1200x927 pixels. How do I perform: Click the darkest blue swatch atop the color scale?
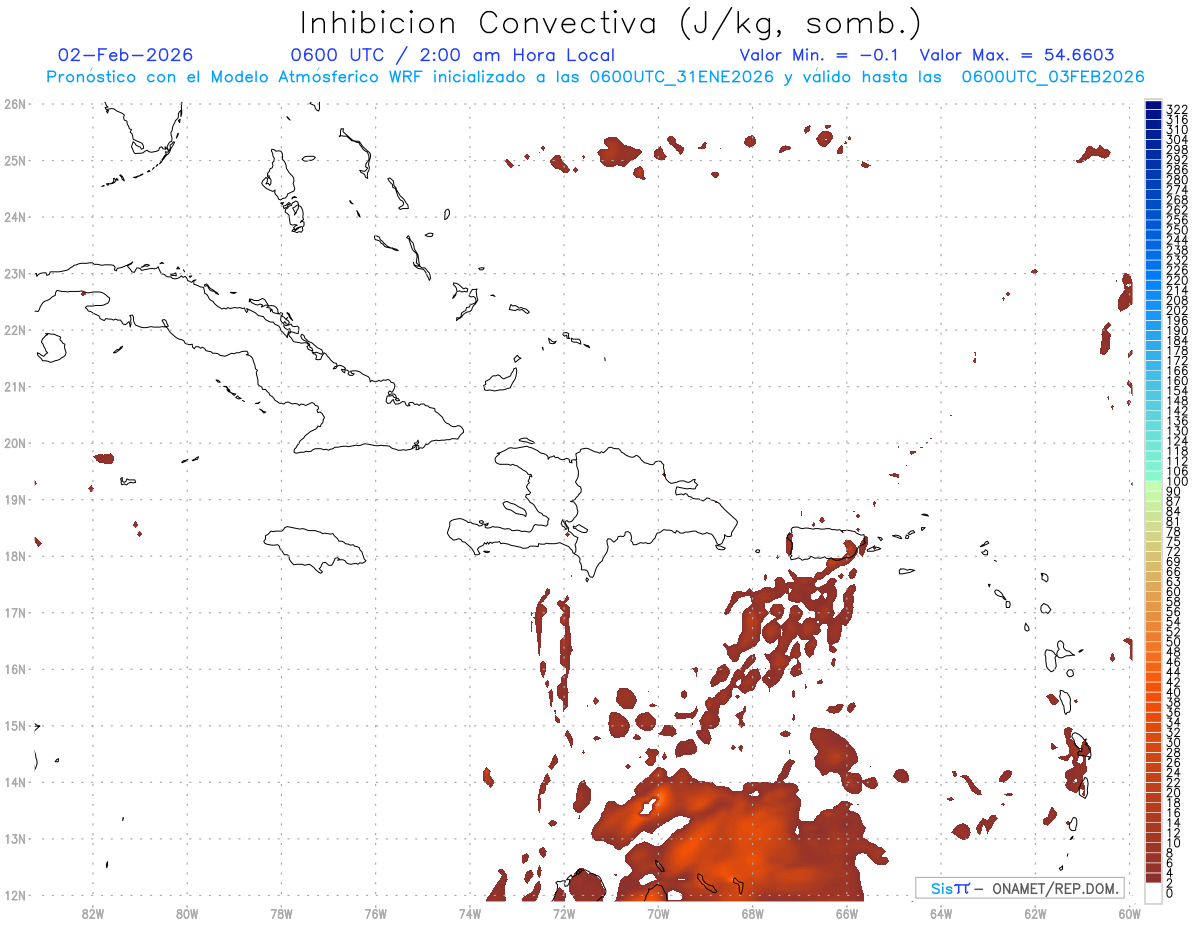point(1153,105)
